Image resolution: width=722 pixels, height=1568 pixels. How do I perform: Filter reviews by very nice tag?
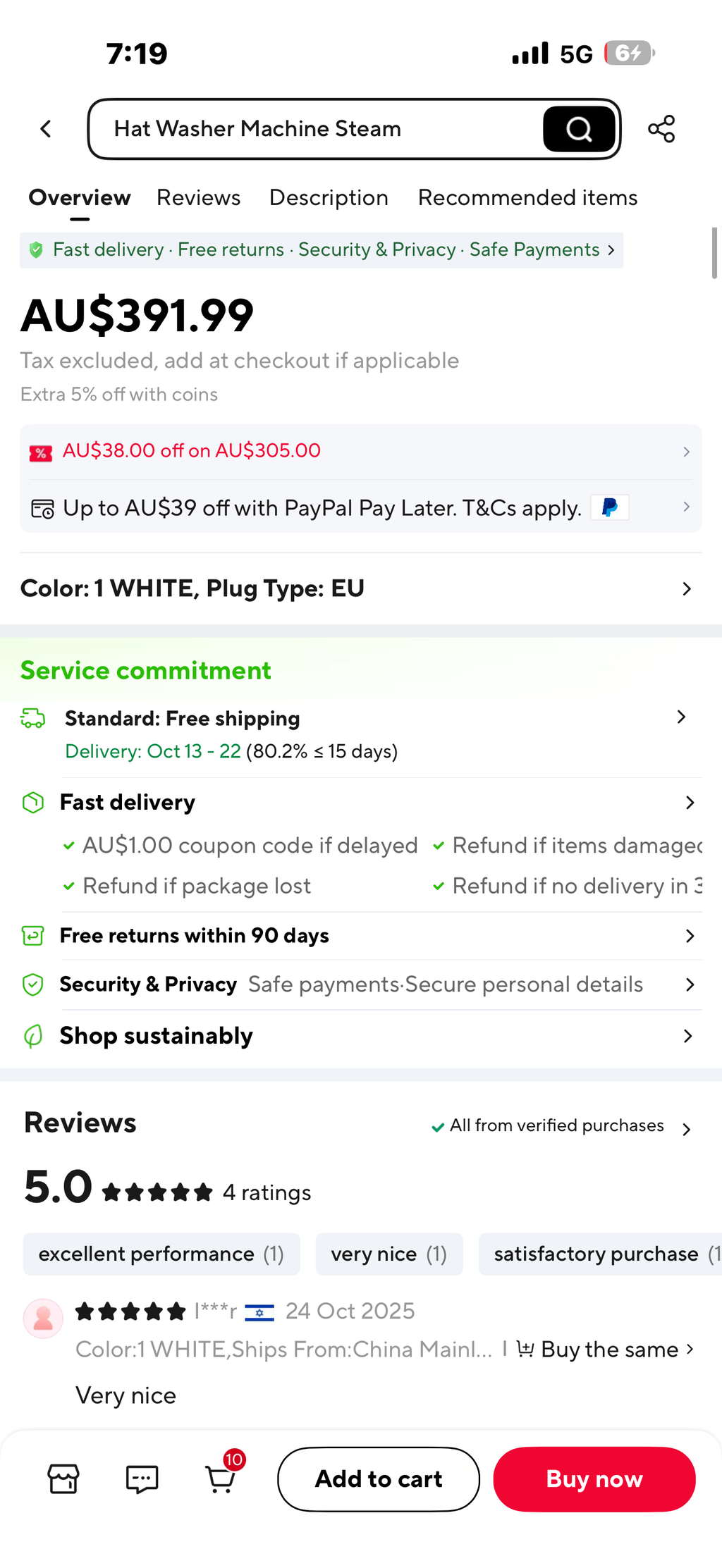coord(389,1254)
